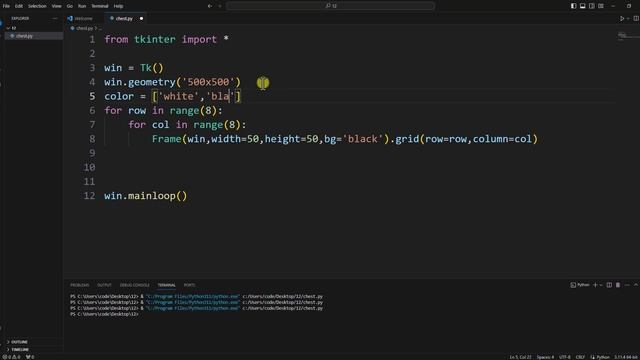Switch to the Debug Console tab
The image size is (640, 360).
point(135,285)
